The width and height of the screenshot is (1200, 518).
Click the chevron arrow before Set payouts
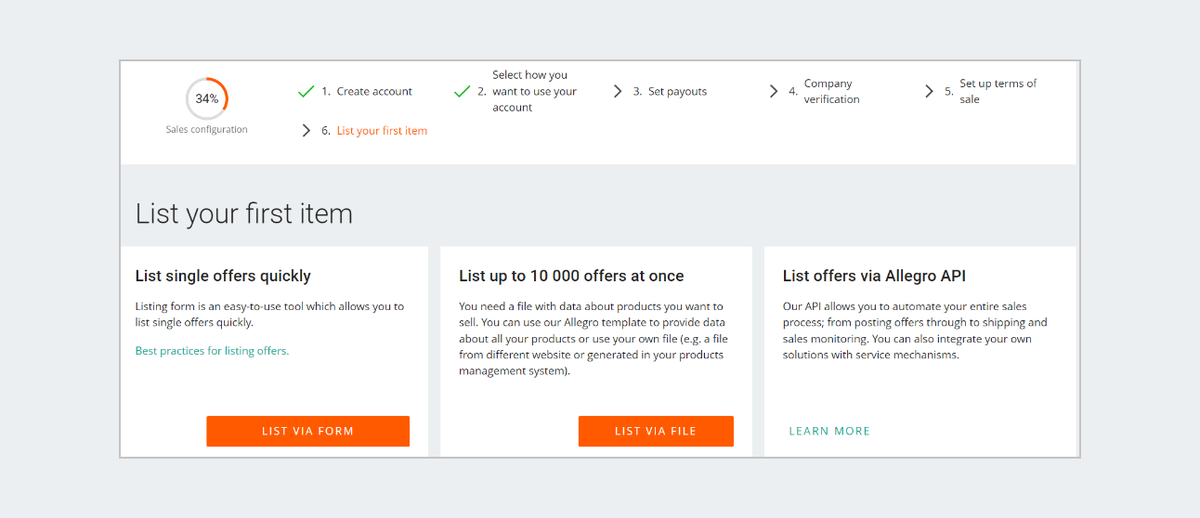(x=618, y=92)
